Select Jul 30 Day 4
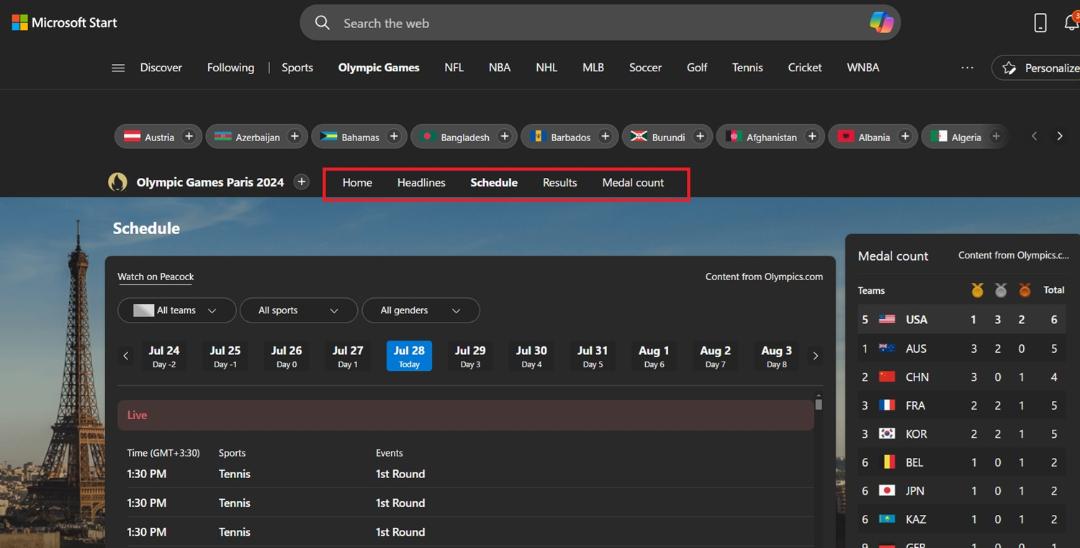The image size is (1080, 548). tap(532, 356)
